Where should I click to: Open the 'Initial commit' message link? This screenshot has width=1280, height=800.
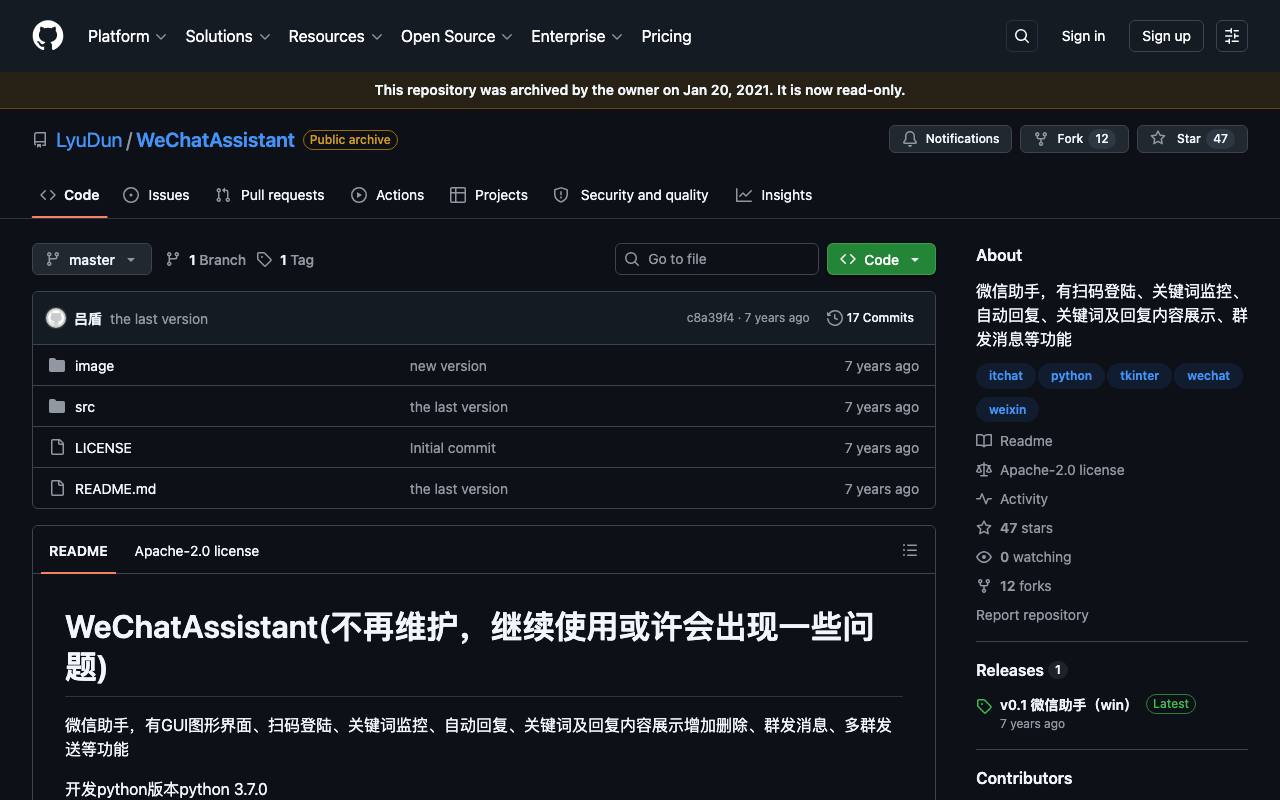coord(453,448)
